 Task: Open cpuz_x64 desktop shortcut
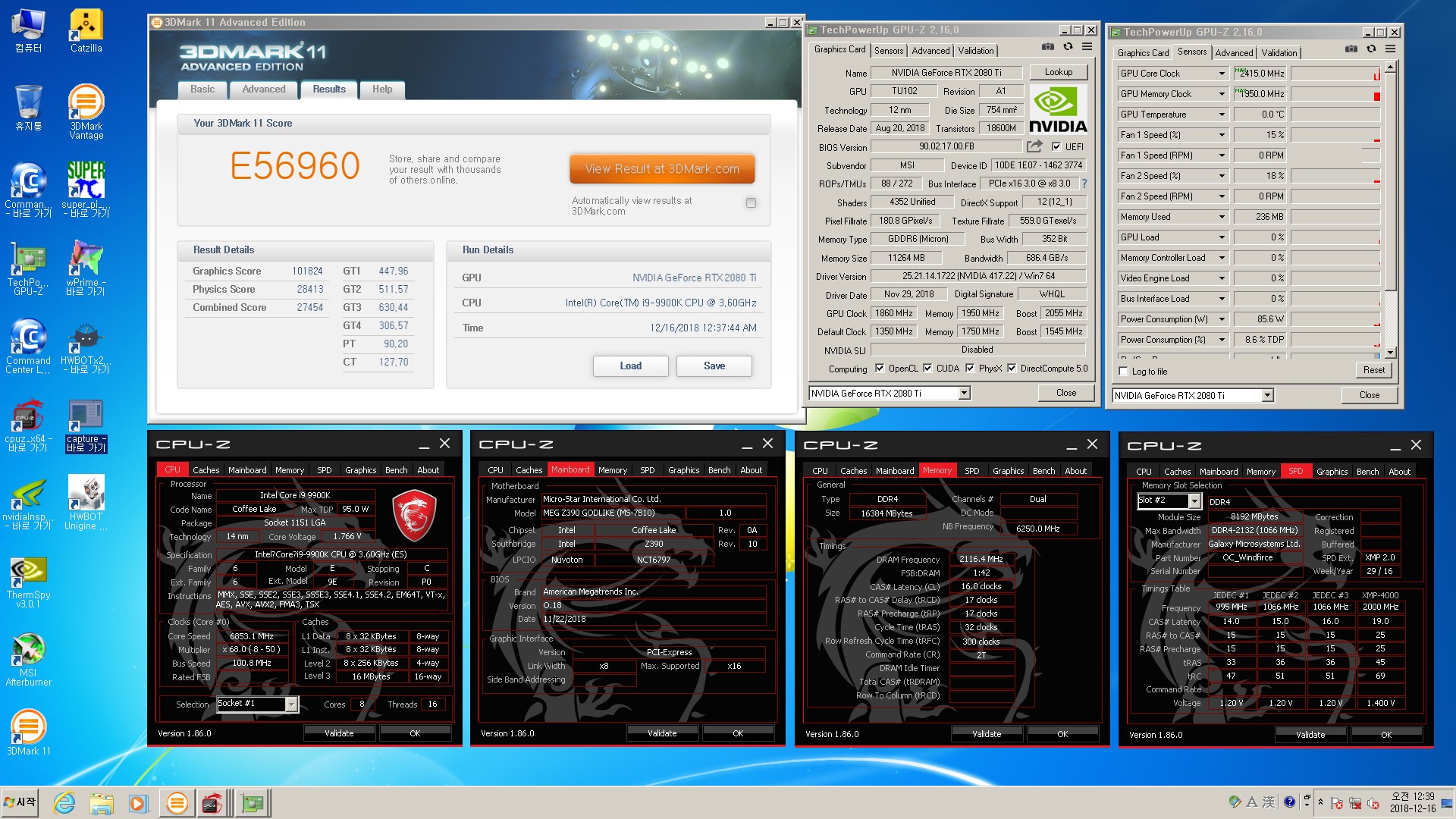tap(28, 425)
